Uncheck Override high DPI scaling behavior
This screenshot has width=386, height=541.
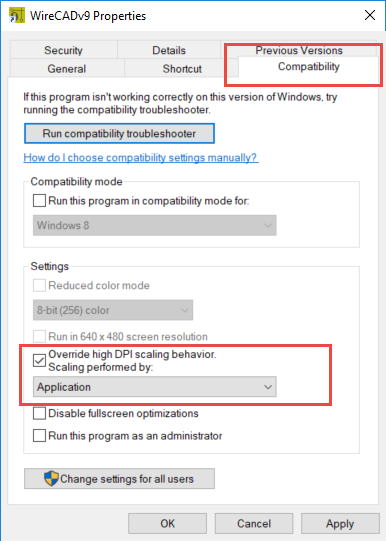pos(39,361)
